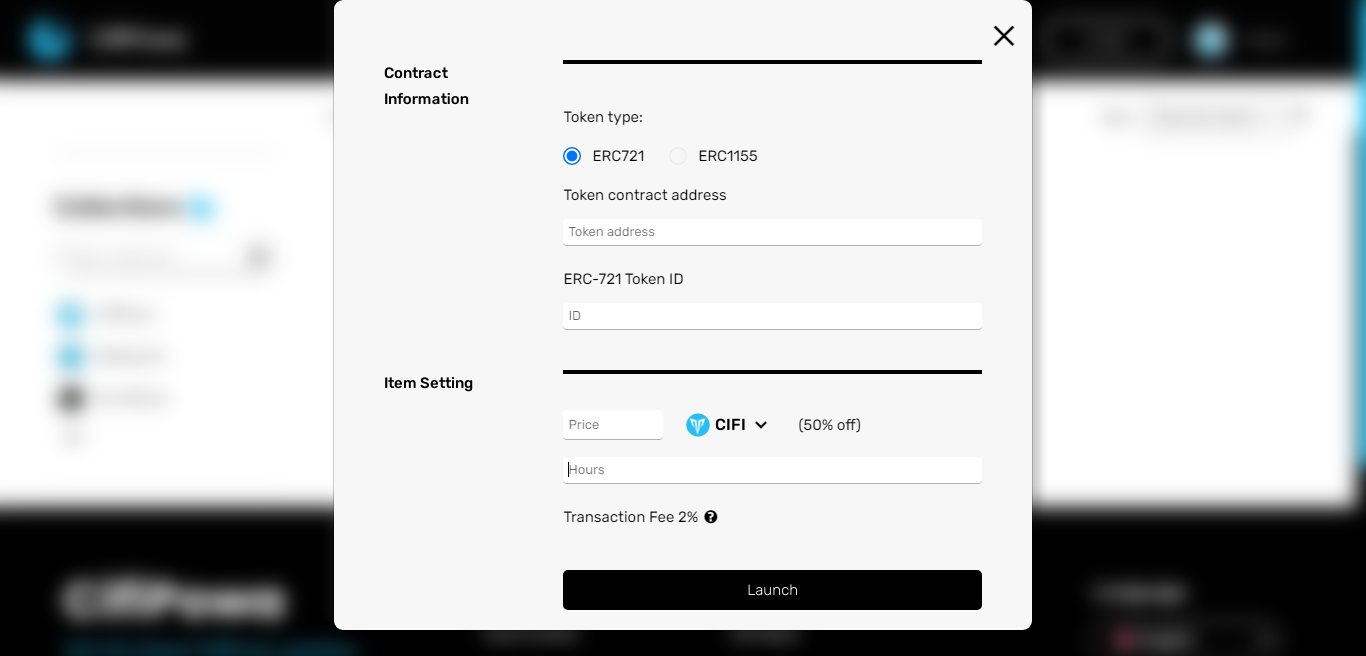Screen dimensions: 1366x656
Task: Select the second blue collection icon in sidebar
Action: coord(70,356)
